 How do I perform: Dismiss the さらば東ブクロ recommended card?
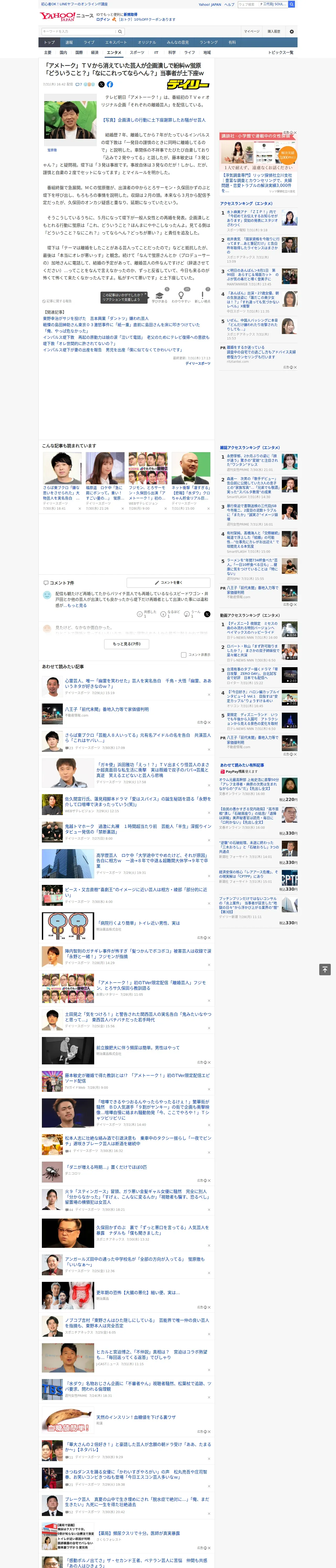coord(80,508)
